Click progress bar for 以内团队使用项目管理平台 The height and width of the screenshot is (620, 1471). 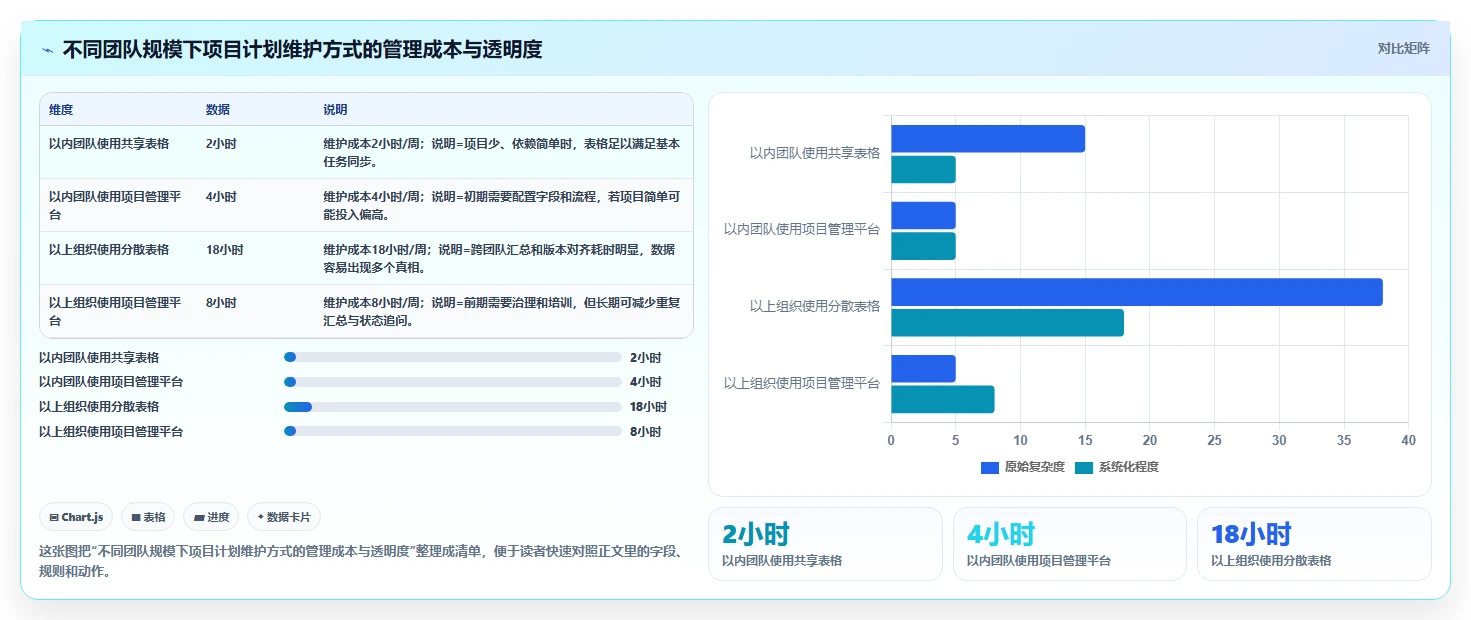coord(453,382)
